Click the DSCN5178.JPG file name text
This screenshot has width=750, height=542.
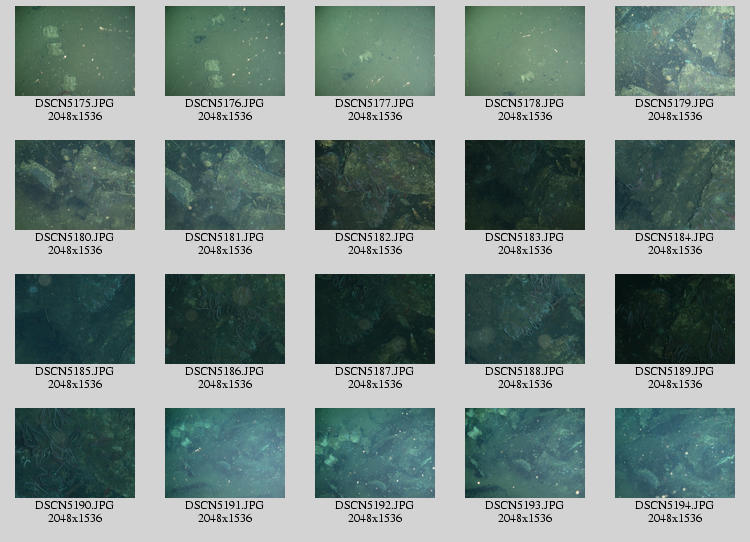[525, 103]
